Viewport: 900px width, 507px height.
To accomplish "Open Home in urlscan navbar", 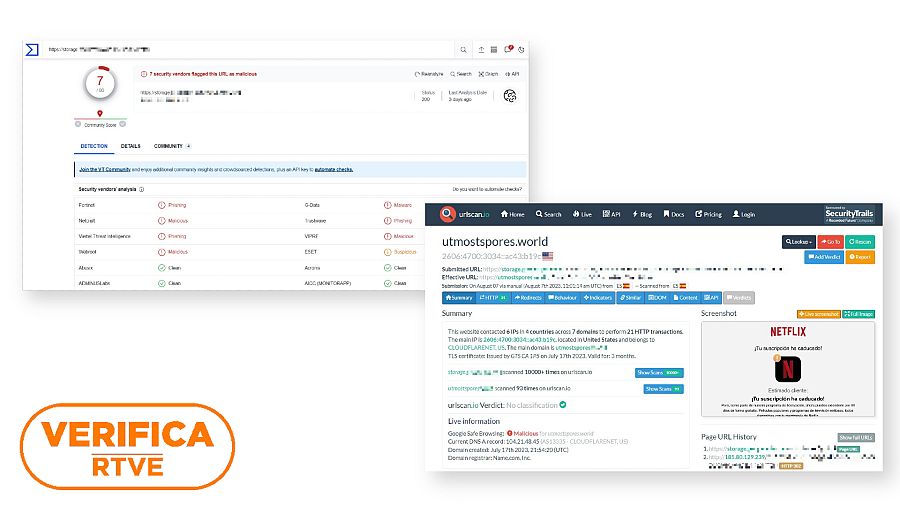I will 513,214.
